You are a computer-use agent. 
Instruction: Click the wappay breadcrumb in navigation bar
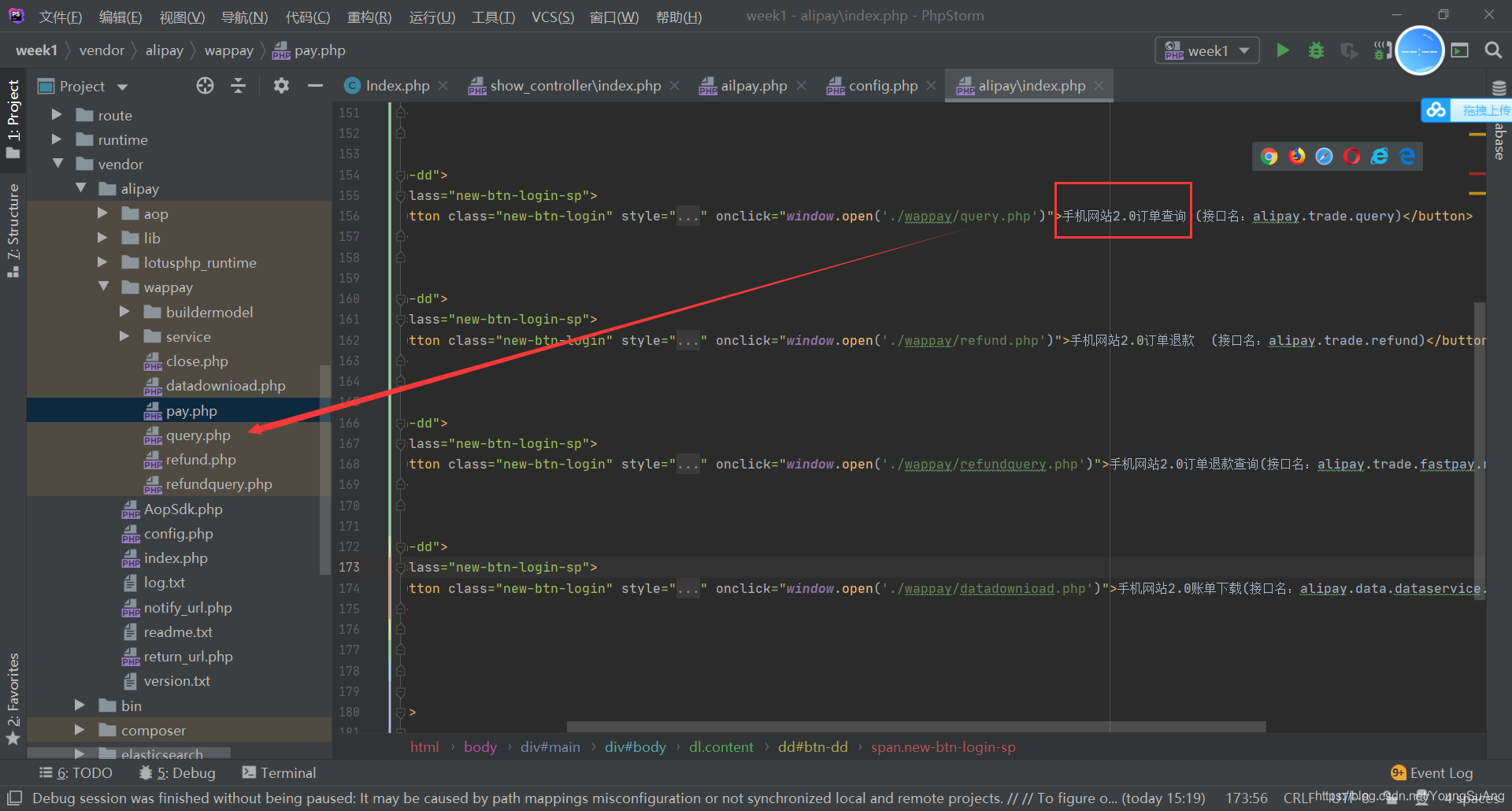pyautogui.click(x=228, y=50)
